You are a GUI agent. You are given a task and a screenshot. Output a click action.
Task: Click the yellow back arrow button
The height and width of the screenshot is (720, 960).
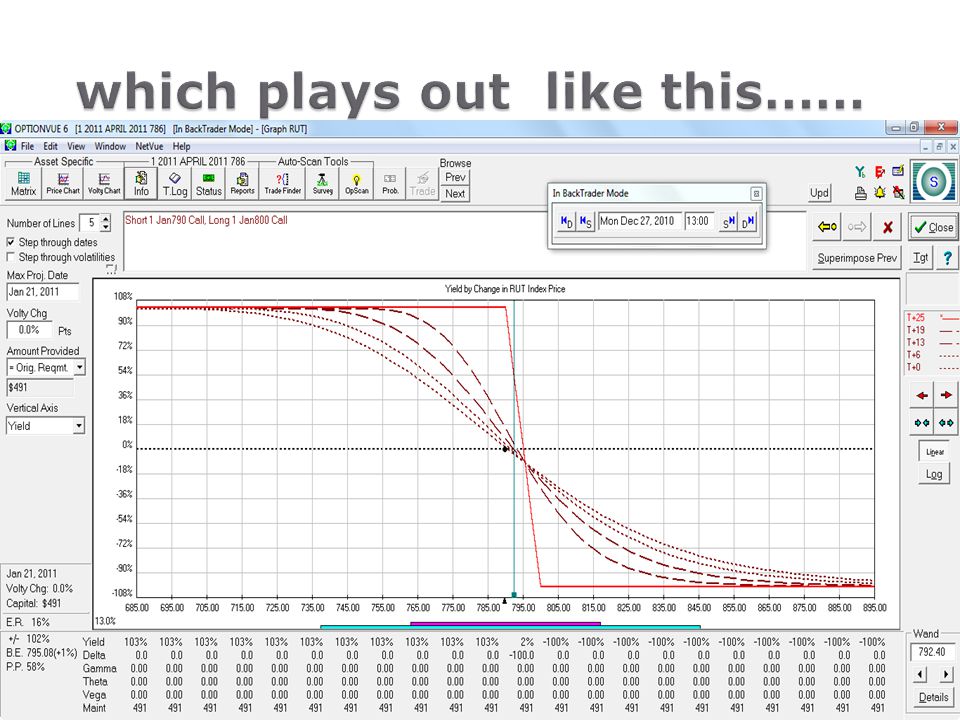pyautogui.click(x=827, y=227)
